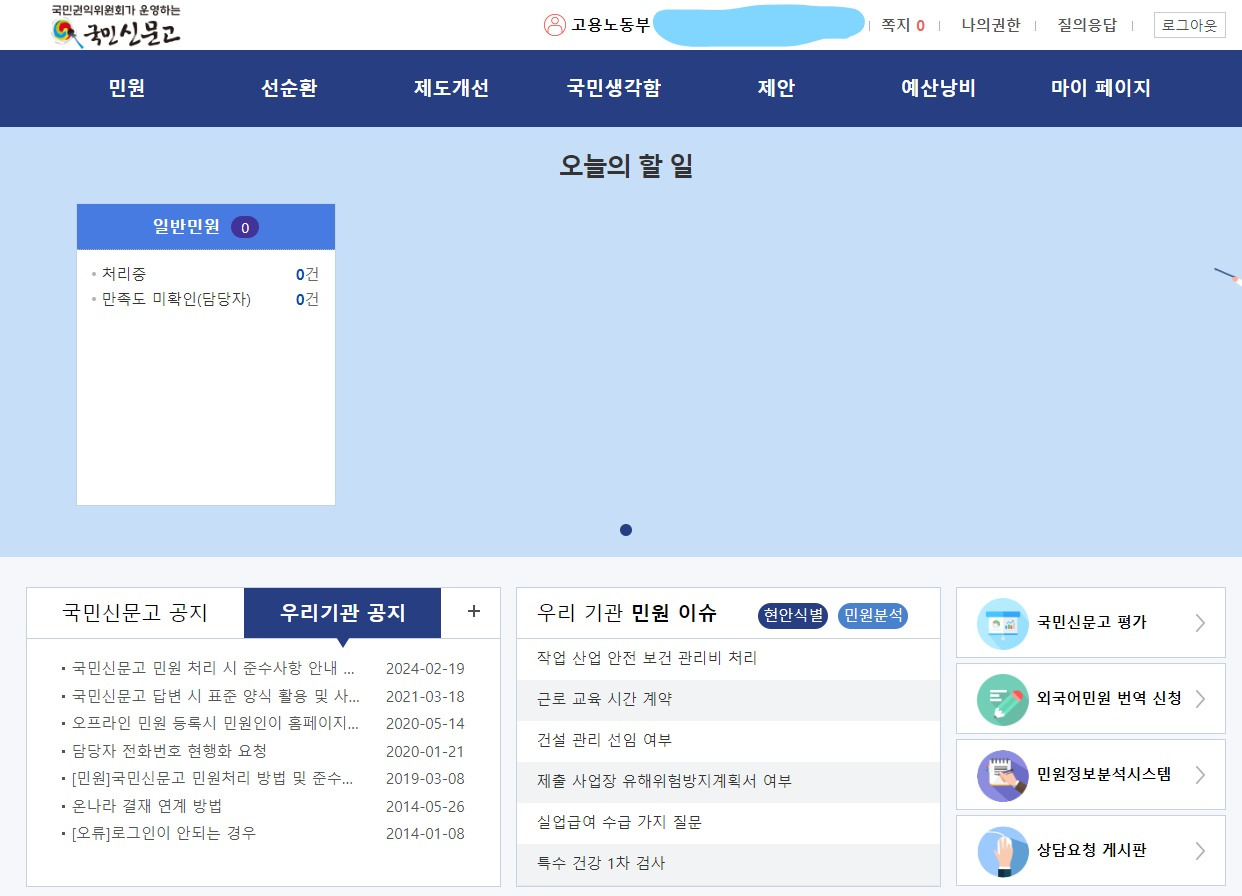Viewport: 1242px width, 896px height.
Task: Click the user profile icon beside 고용노동부
Action: pyautogui.click(x=555, y=25)
